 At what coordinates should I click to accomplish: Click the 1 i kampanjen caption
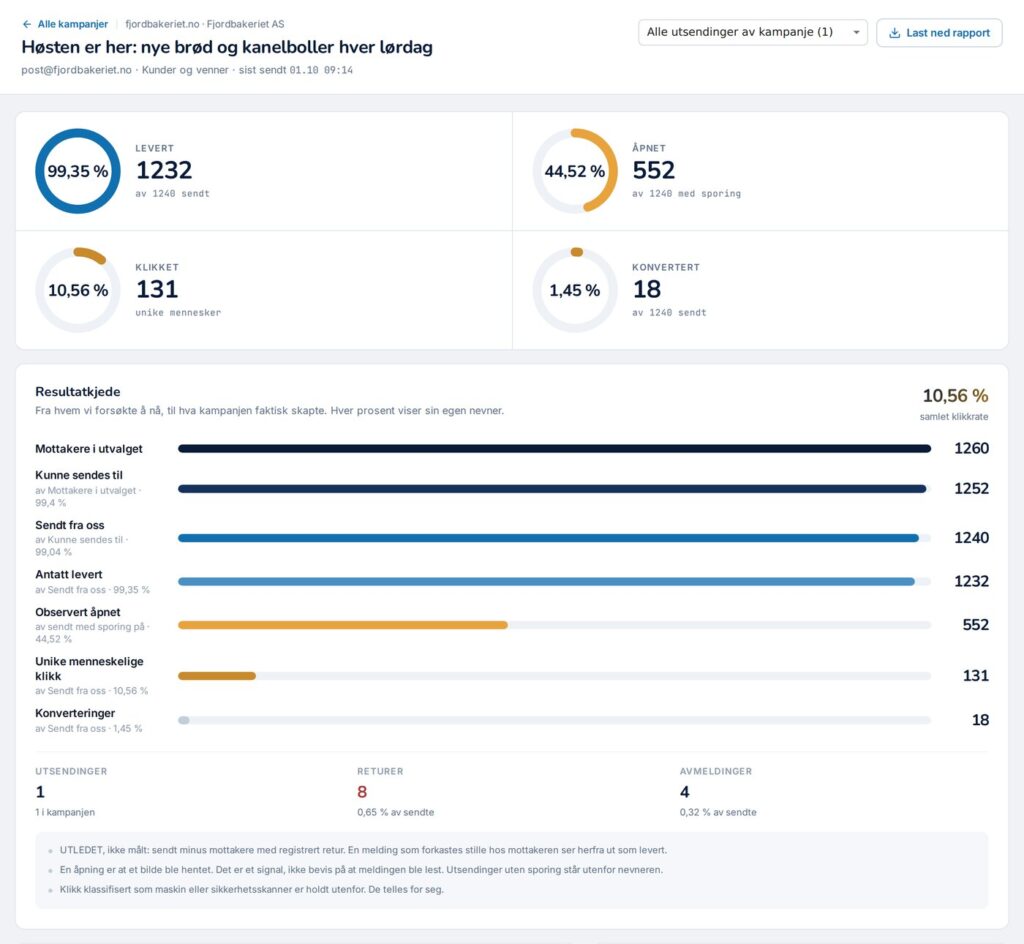point(65,812)
